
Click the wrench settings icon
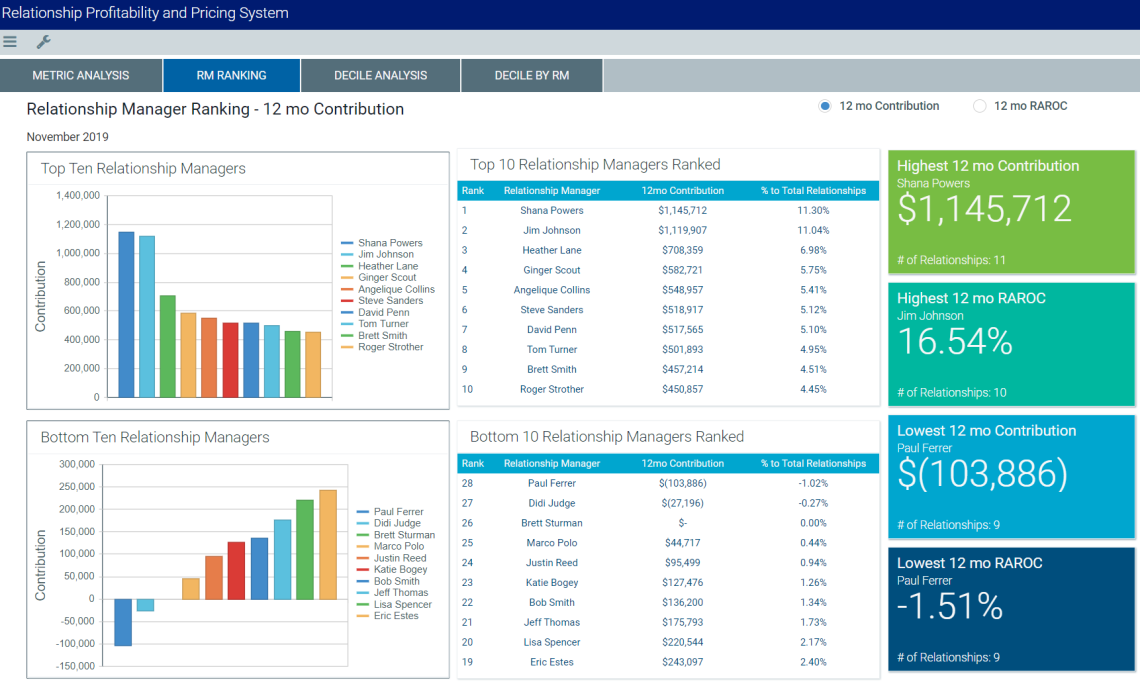click(x=43, y=42)
